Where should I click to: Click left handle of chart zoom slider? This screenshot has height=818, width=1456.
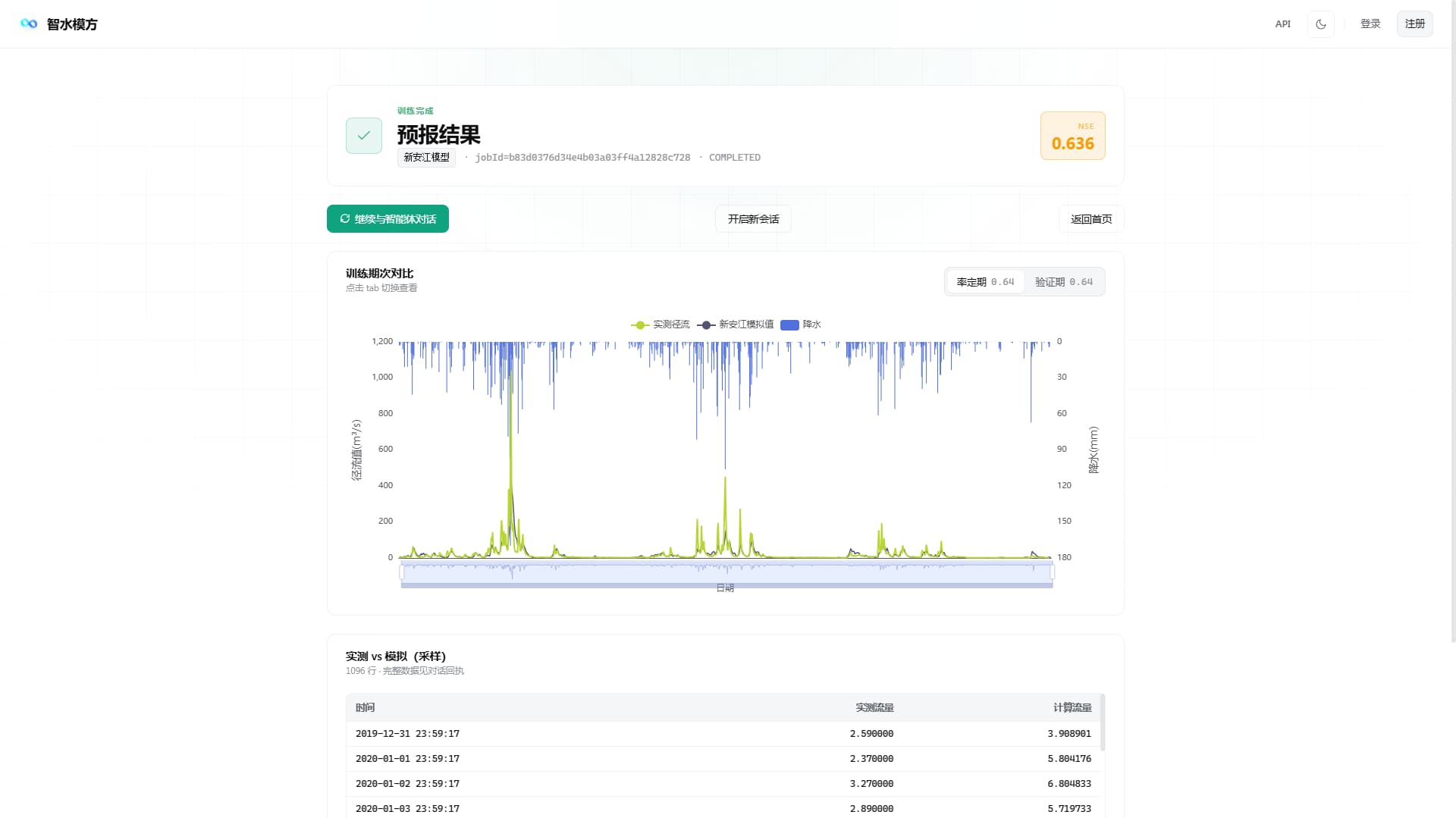pyautogui.click(x=402, y=572)
